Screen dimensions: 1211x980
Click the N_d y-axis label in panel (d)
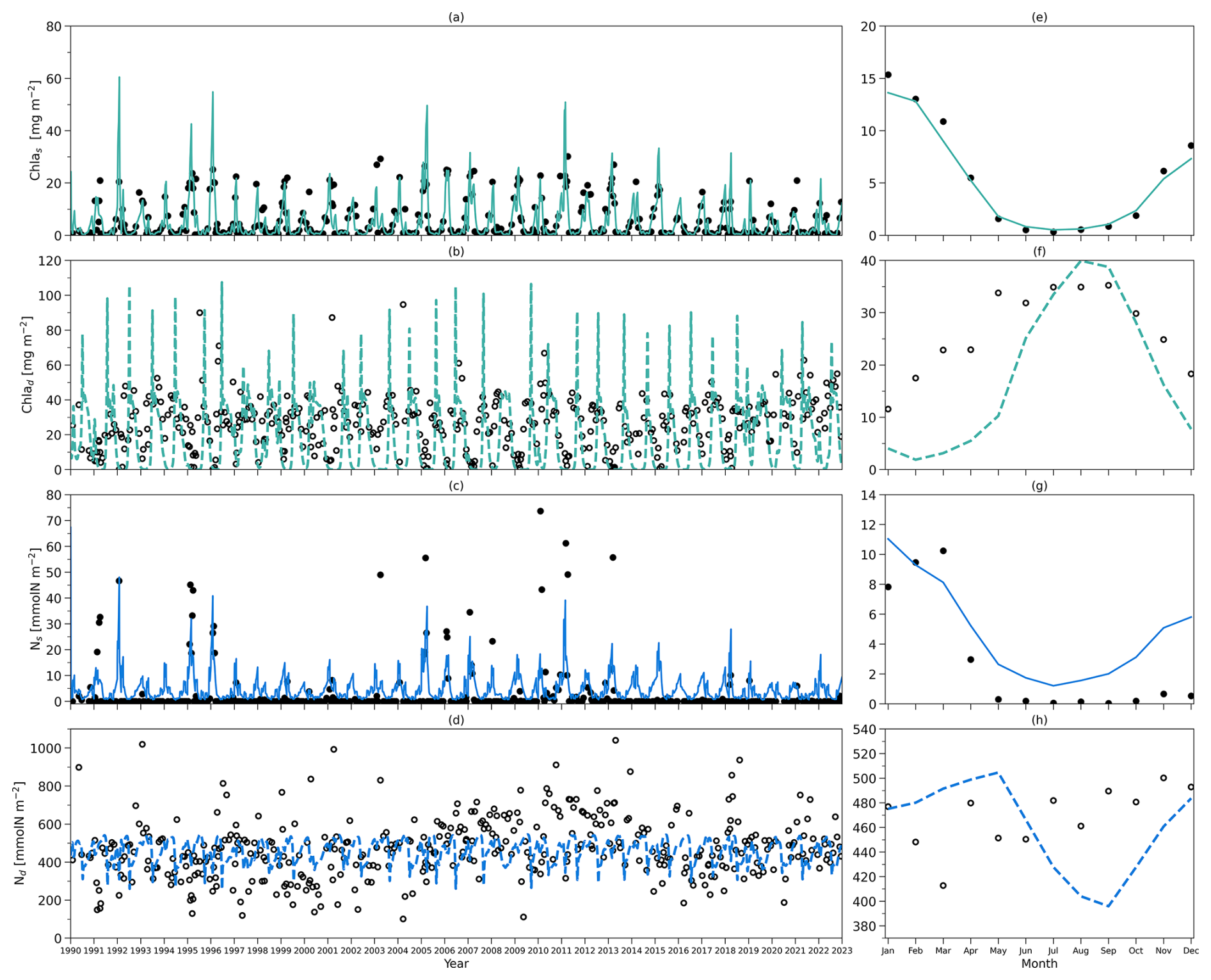click(20, 833)
